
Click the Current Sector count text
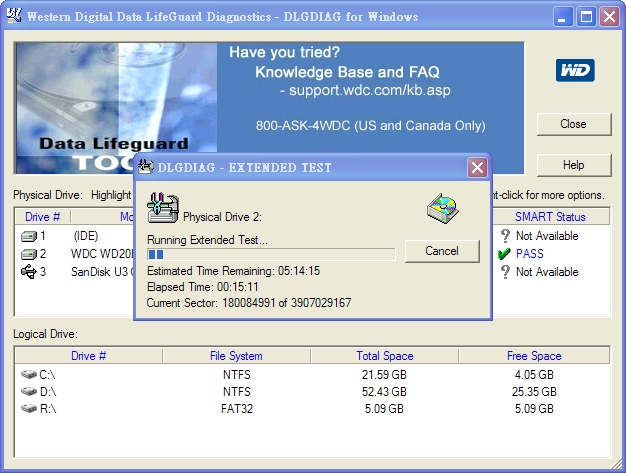[249, 303]
